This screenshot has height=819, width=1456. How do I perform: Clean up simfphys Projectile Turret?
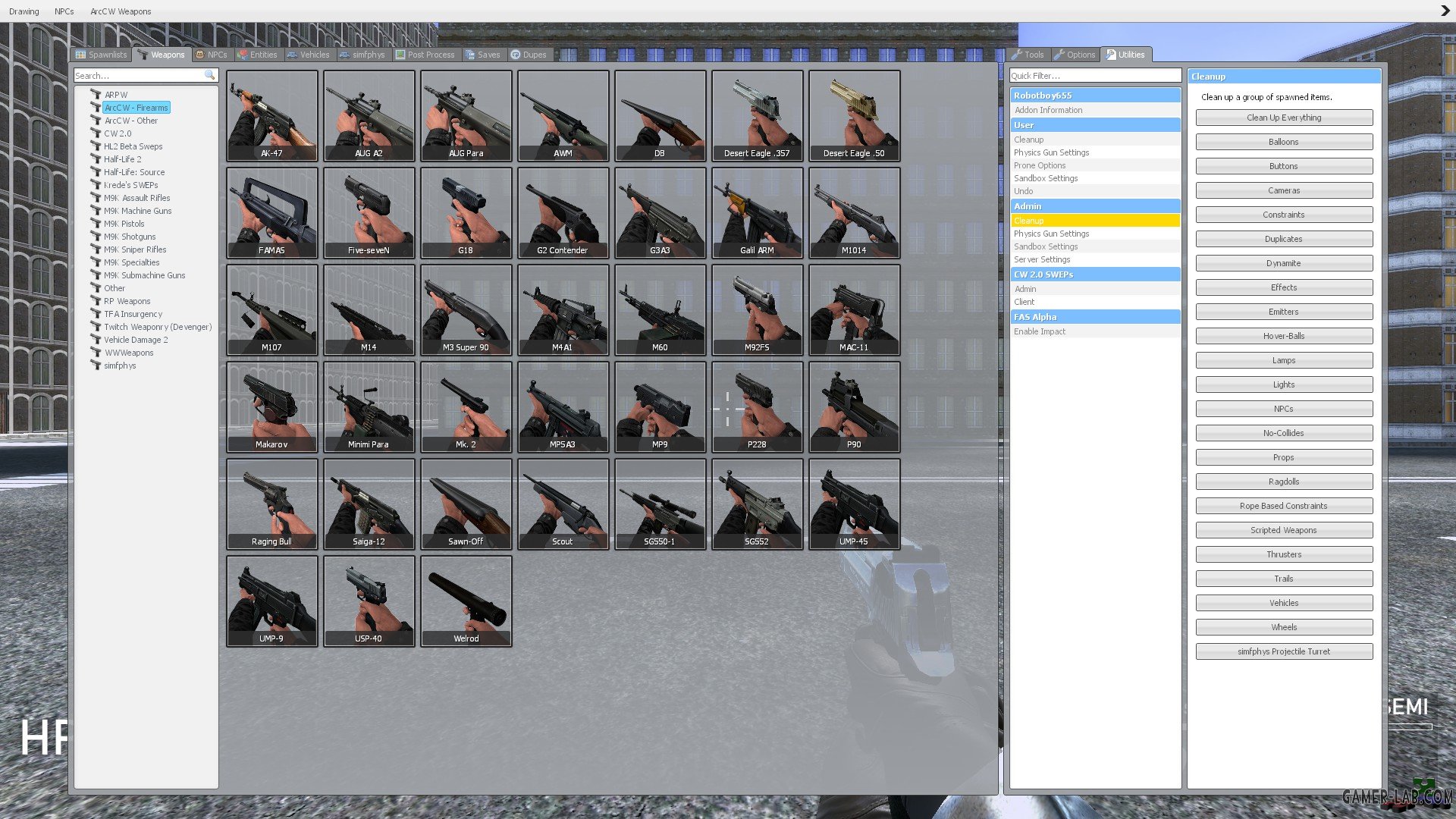point(1284,651)
